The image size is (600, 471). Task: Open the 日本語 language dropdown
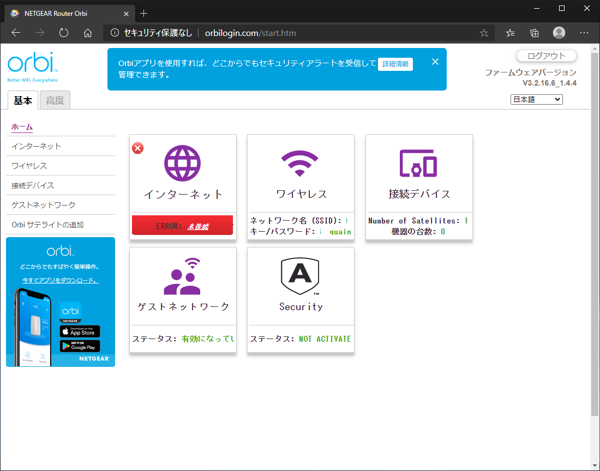[536, 99]
